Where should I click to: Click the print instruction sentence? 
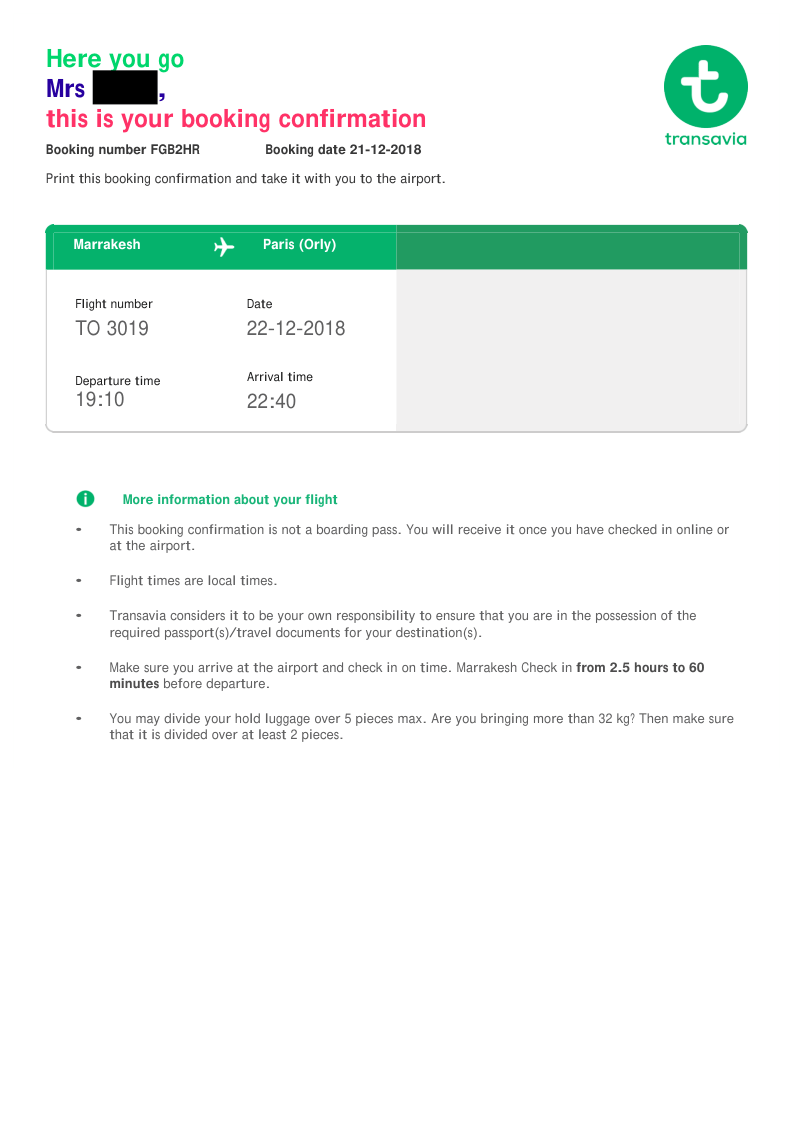click(x=245, y=179)
